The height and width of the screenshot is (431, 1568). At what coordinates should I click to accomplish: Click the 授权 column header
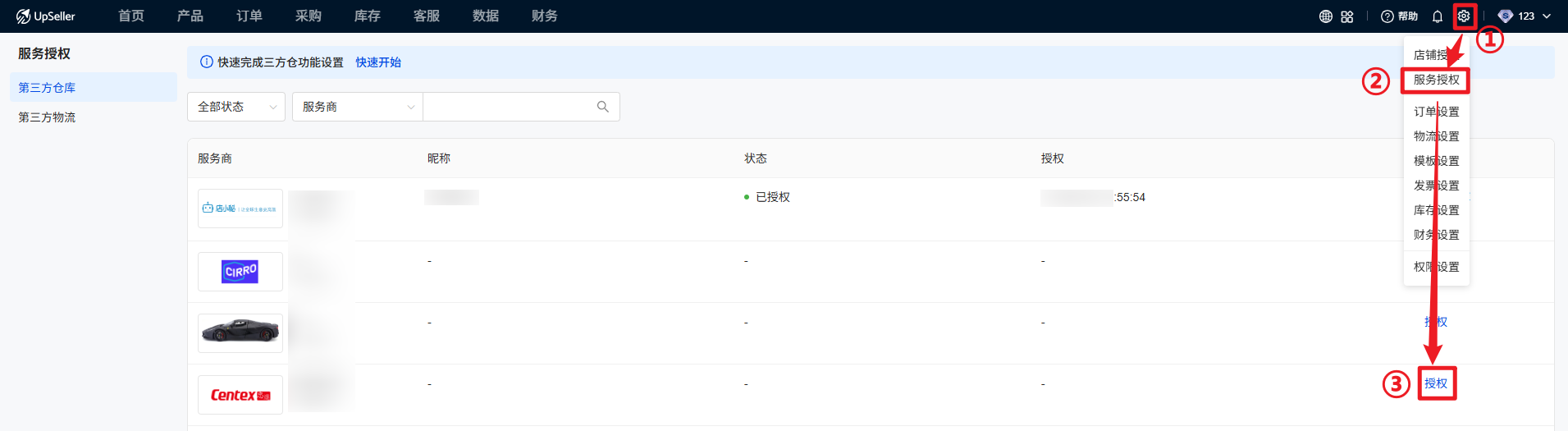[x=1053, y=158]
